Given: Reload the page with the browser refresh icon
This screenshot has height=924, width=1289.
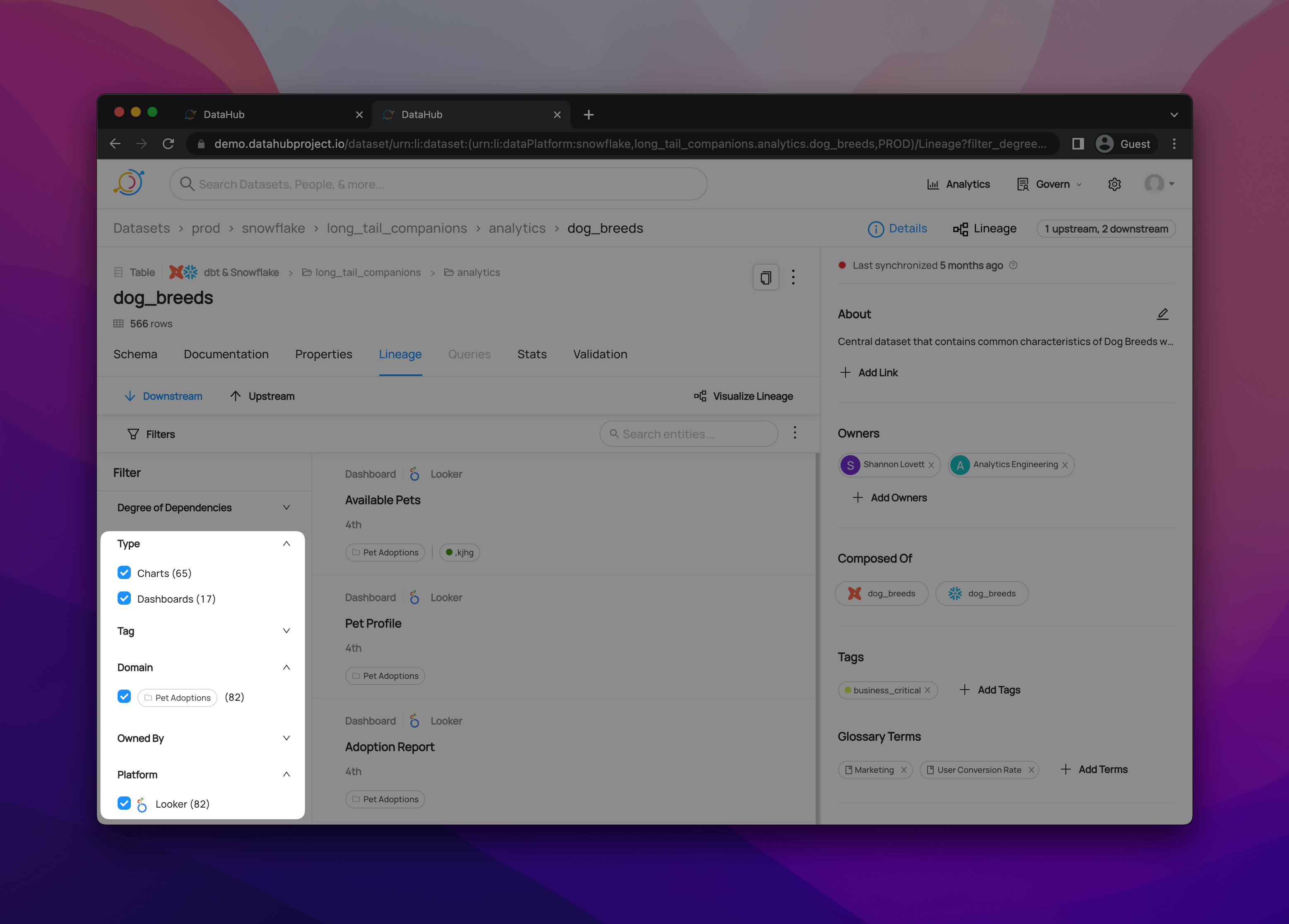Looking at the screenshot, I should click(x=168, y=144).
